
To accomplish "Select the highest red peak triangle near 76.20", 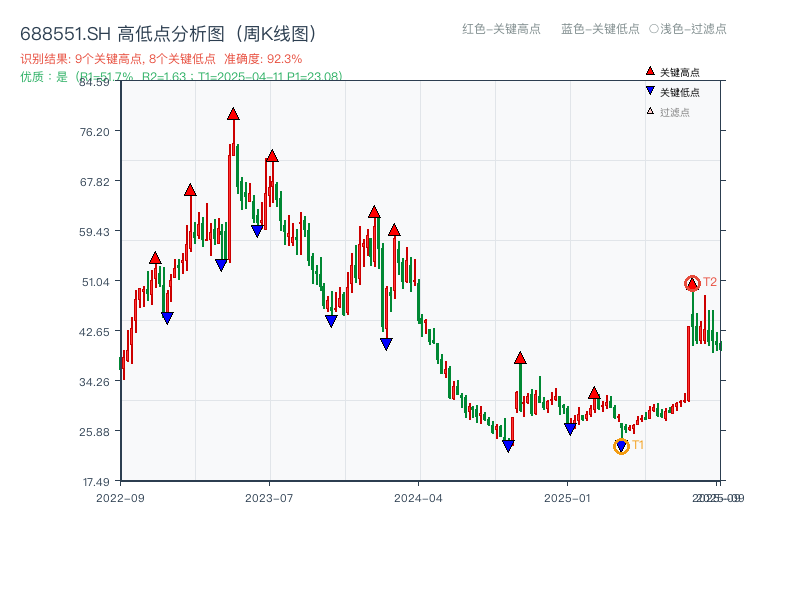I will (x=233, y=115).
